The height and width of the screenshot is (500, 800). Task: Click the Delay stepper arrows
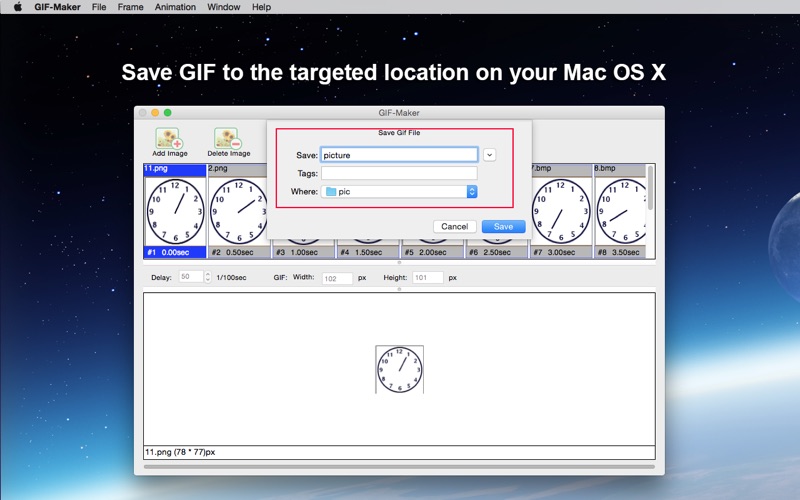tap(207, 277)
